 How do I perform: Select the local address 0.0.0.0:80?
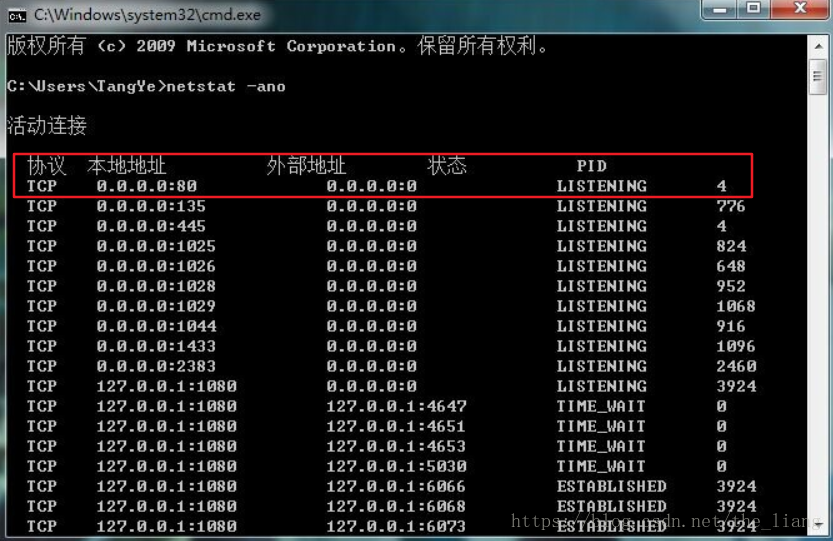tap(146, 186)
